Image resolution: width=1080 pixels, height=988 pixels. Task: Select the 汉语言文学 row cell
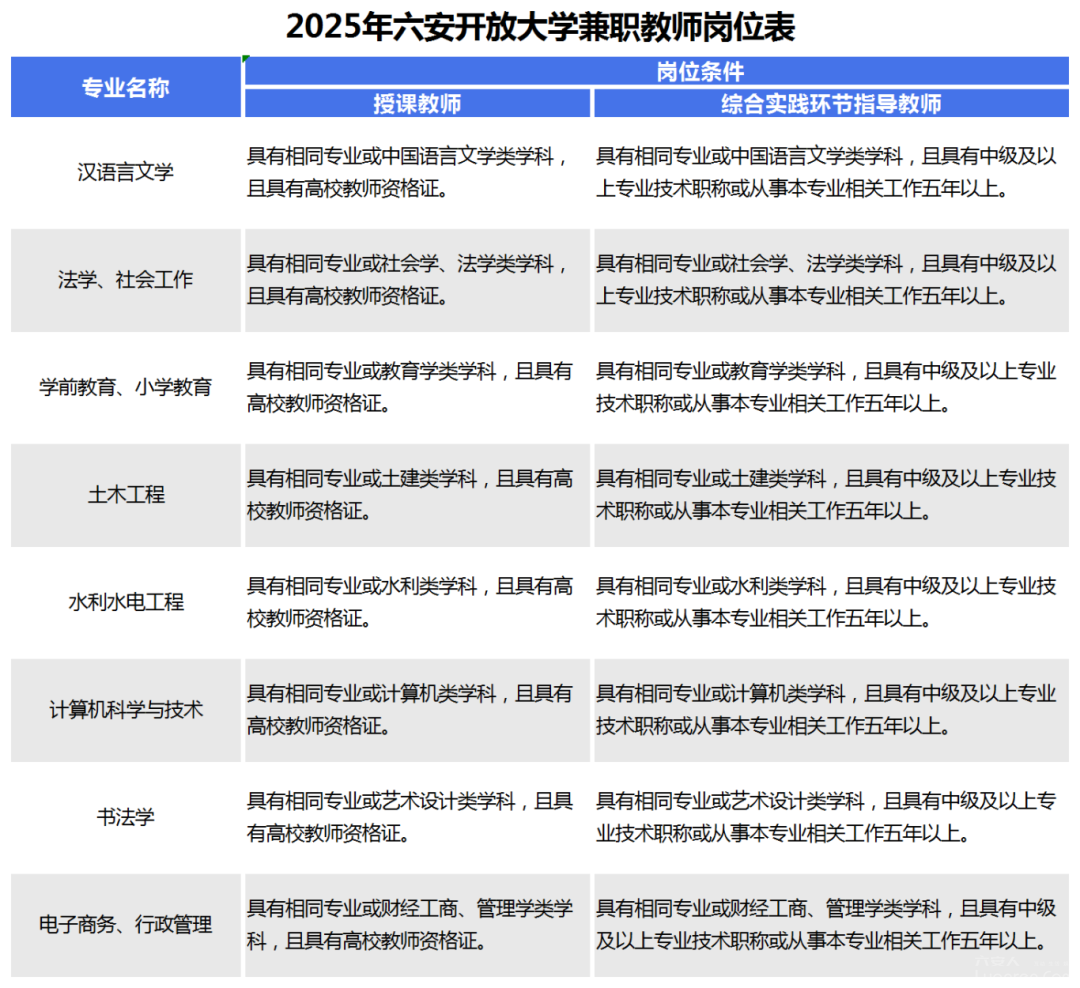point(126,172)
